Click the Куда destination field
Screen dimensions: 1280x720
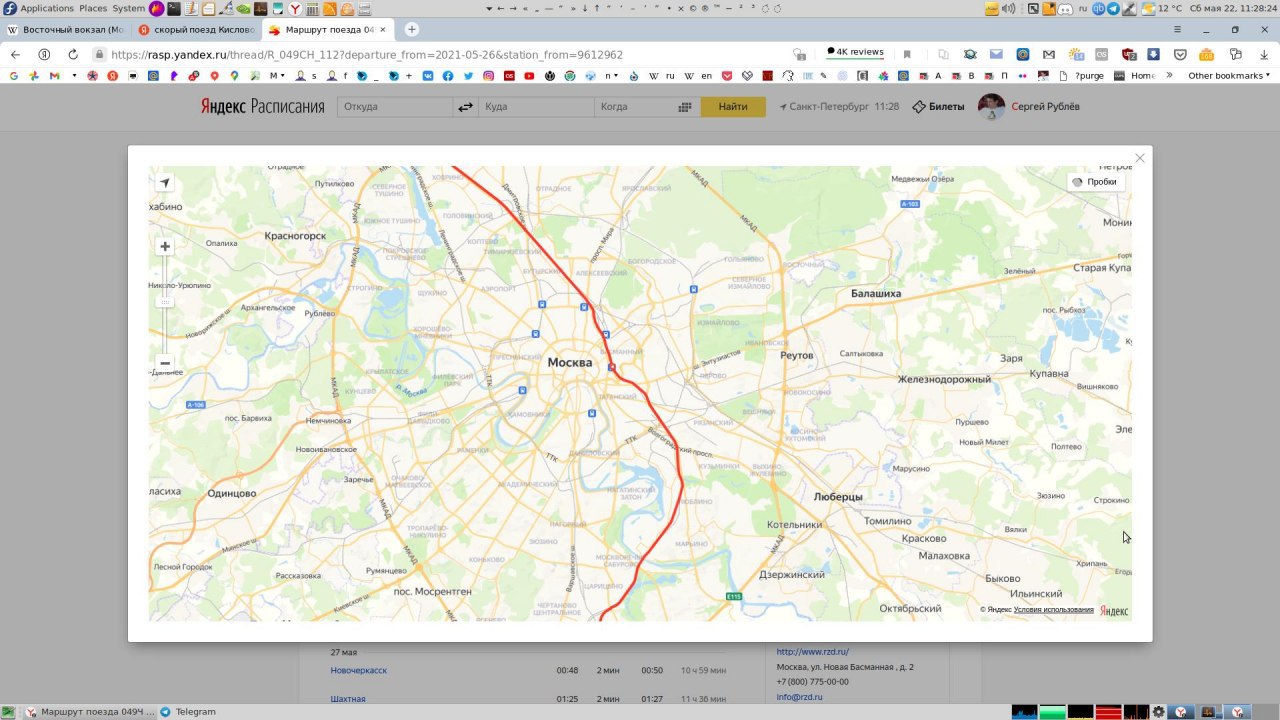pos(536,107)
